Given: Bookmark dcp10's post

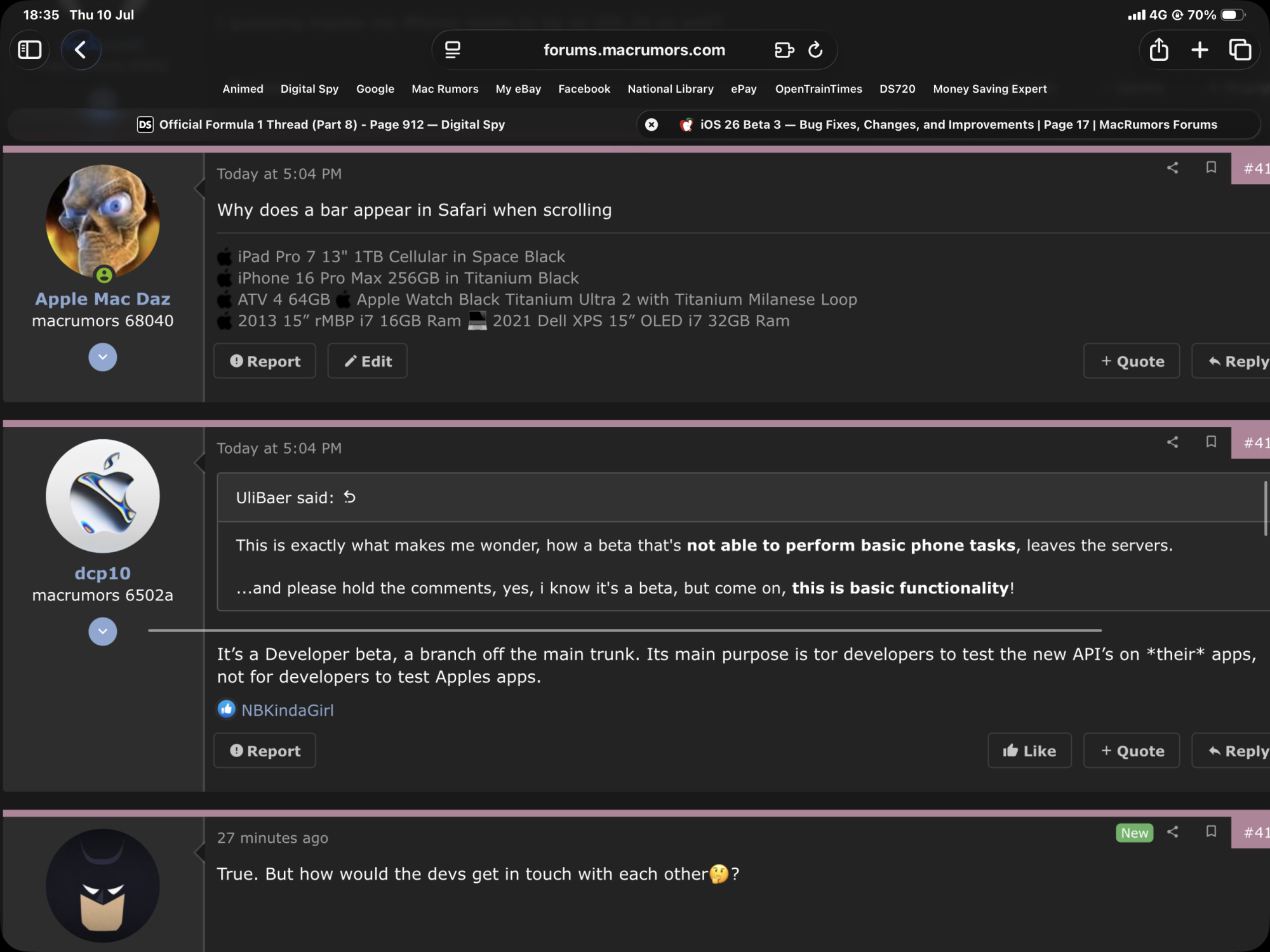Looking at the screenshot, I should pyautogui.click(x=1211, y=442).
